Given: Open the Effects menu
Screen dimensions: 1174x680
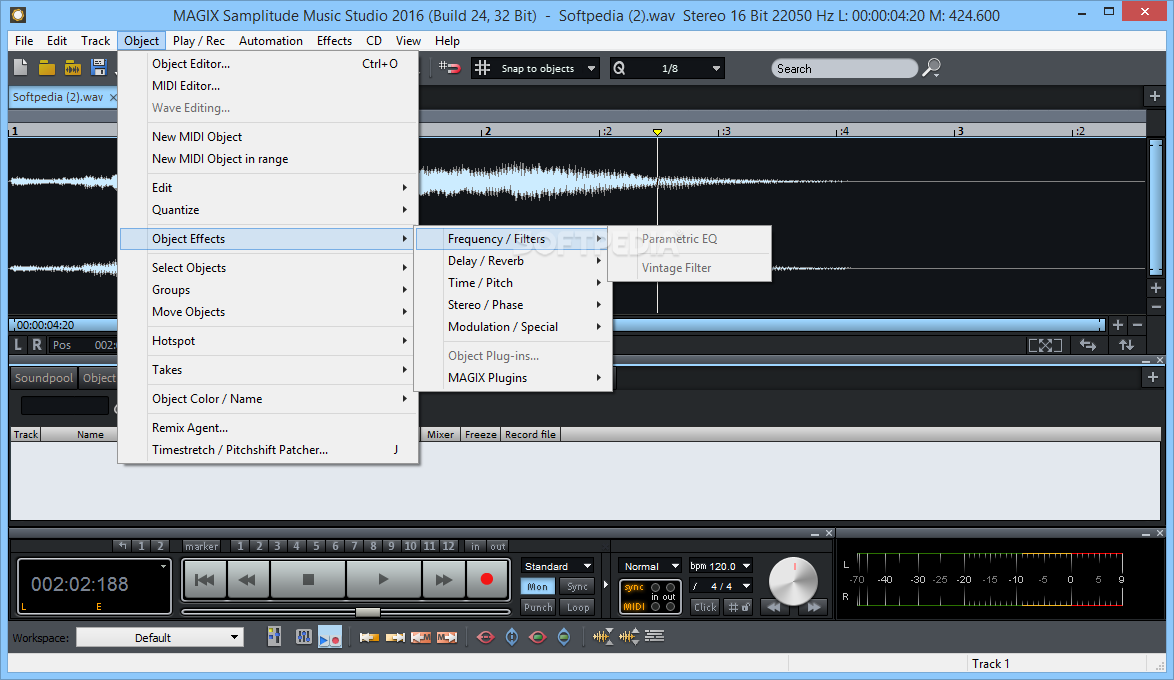Looking at the screenshot, I should point(334,40).
